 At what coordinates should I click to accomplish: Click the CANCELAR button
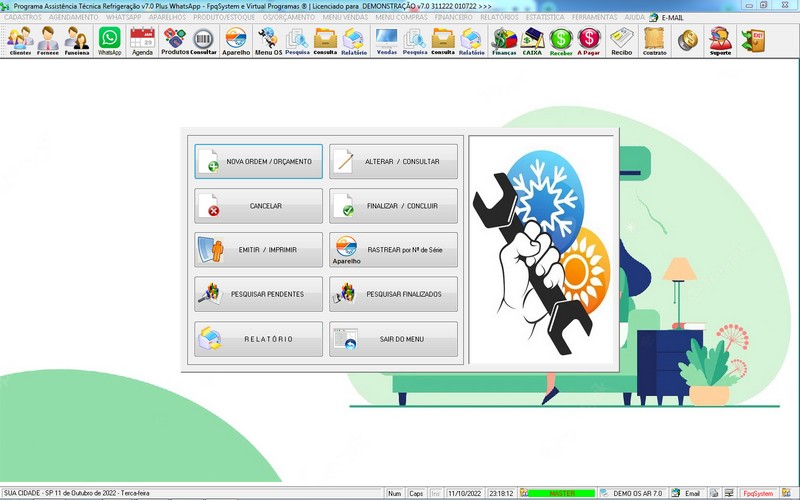(x=258, y=206)
